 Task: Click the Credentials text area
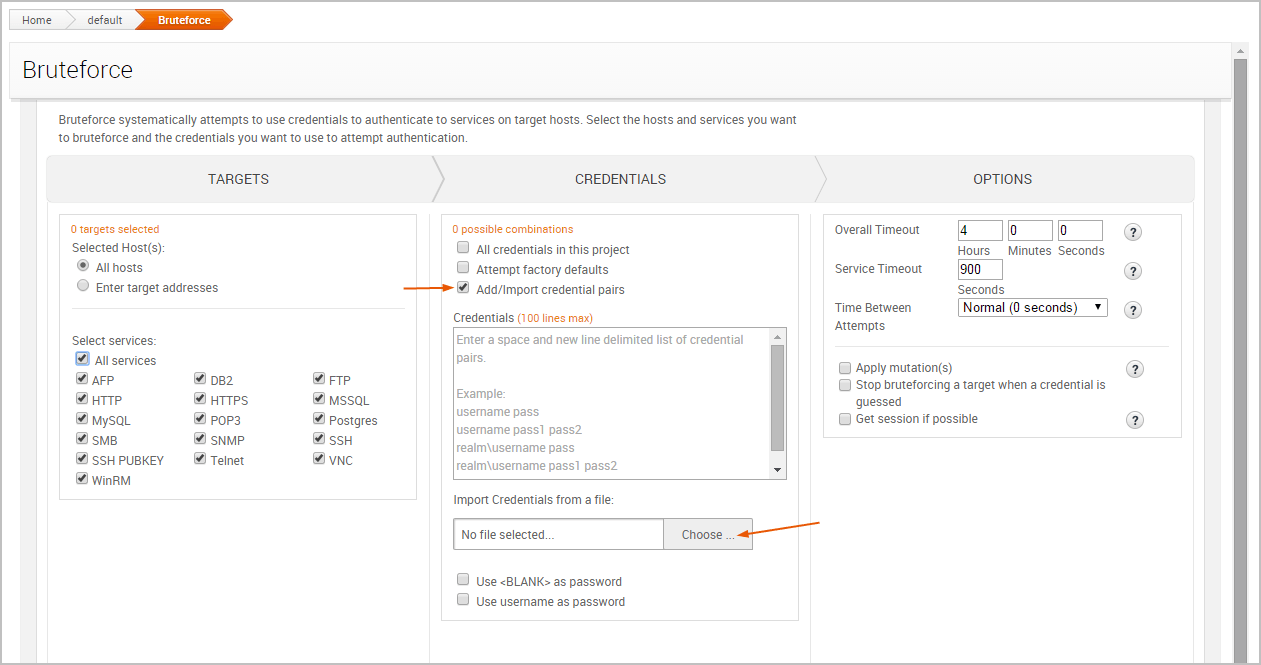610,402
